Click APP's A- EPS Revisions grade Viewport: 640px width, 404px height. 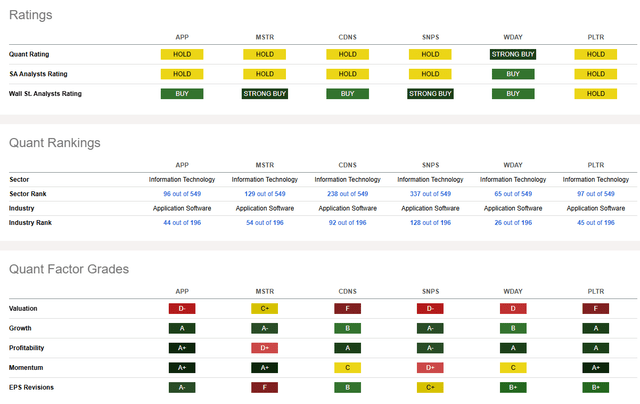(182, 387)
